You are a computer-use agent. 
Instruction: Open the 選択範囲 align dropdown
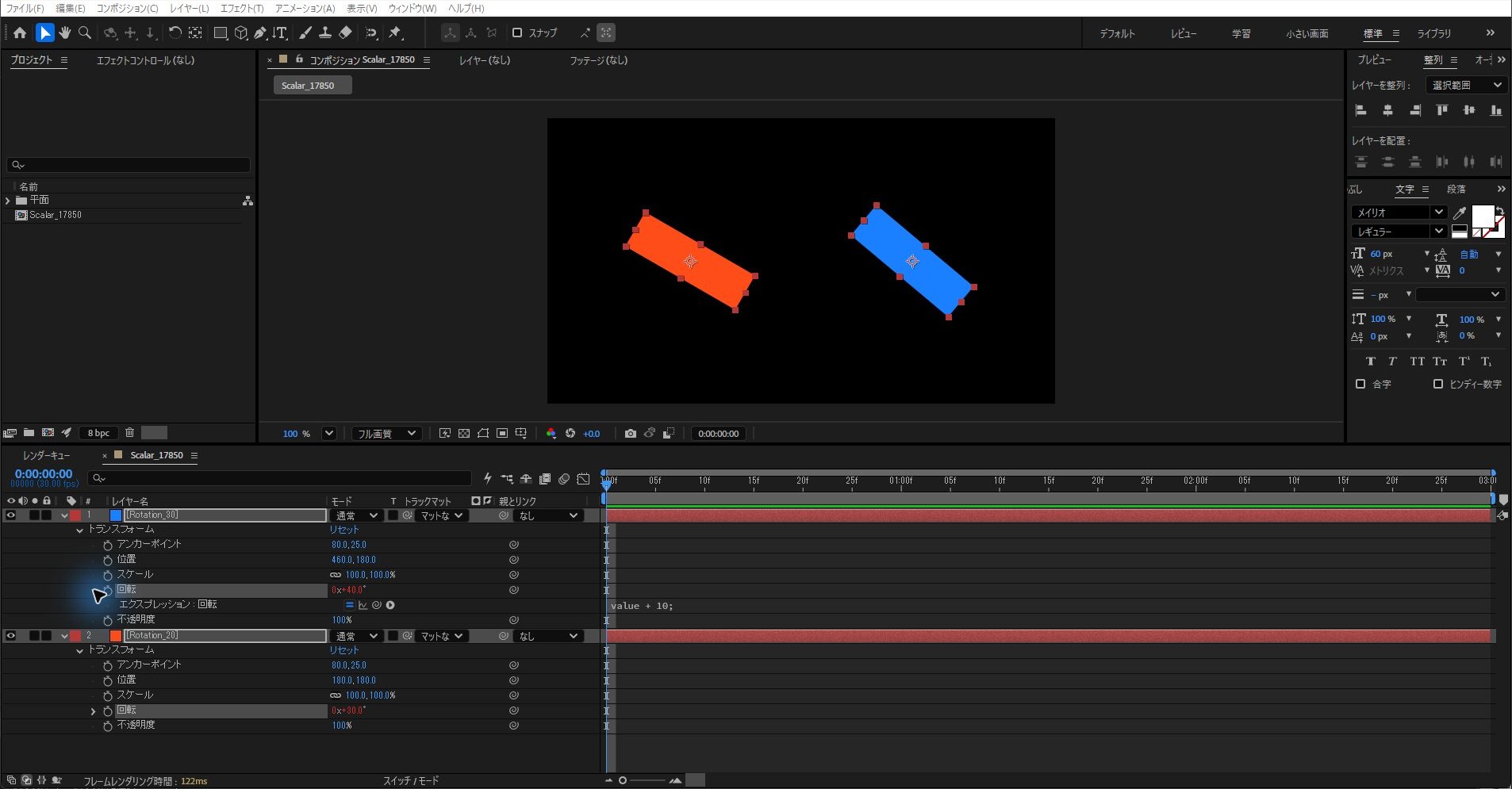point(1466,85)
